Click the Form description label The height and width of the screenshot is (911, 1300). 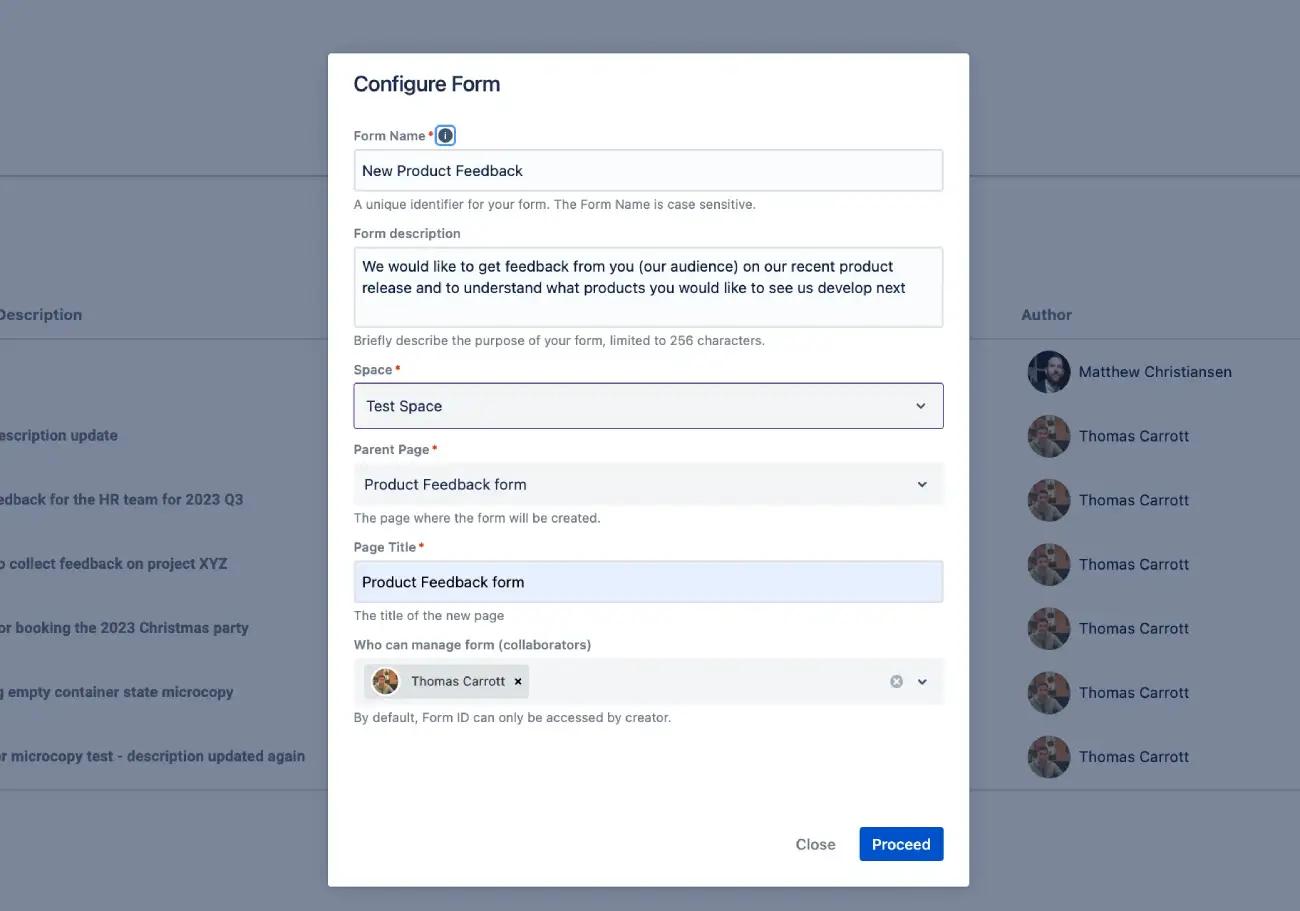click(x=407, y=233)
